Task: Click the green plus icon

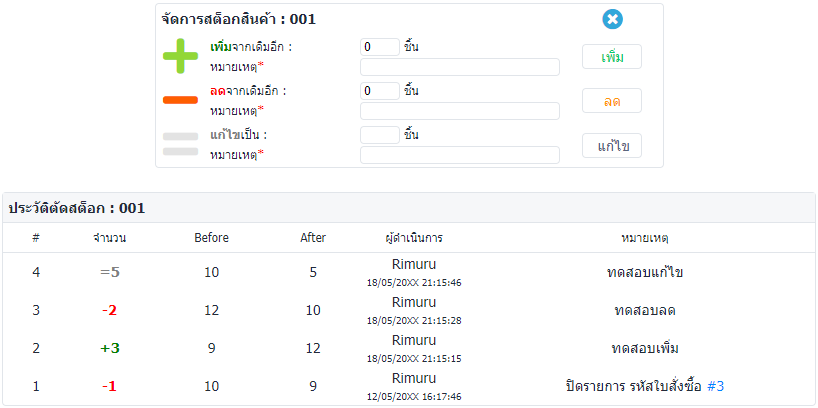Action: click(181, 56)
